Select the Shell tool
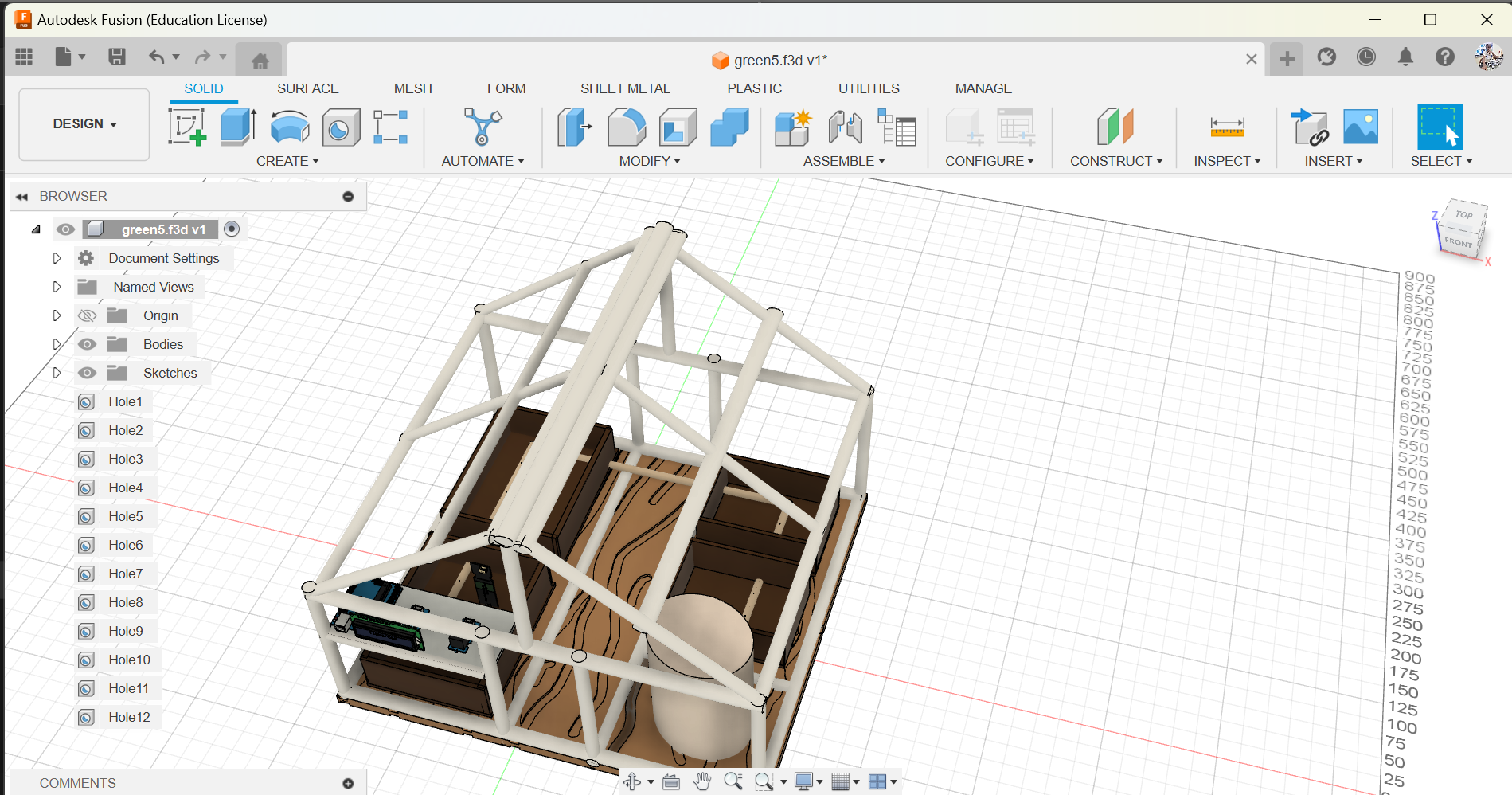 (678, 127)
